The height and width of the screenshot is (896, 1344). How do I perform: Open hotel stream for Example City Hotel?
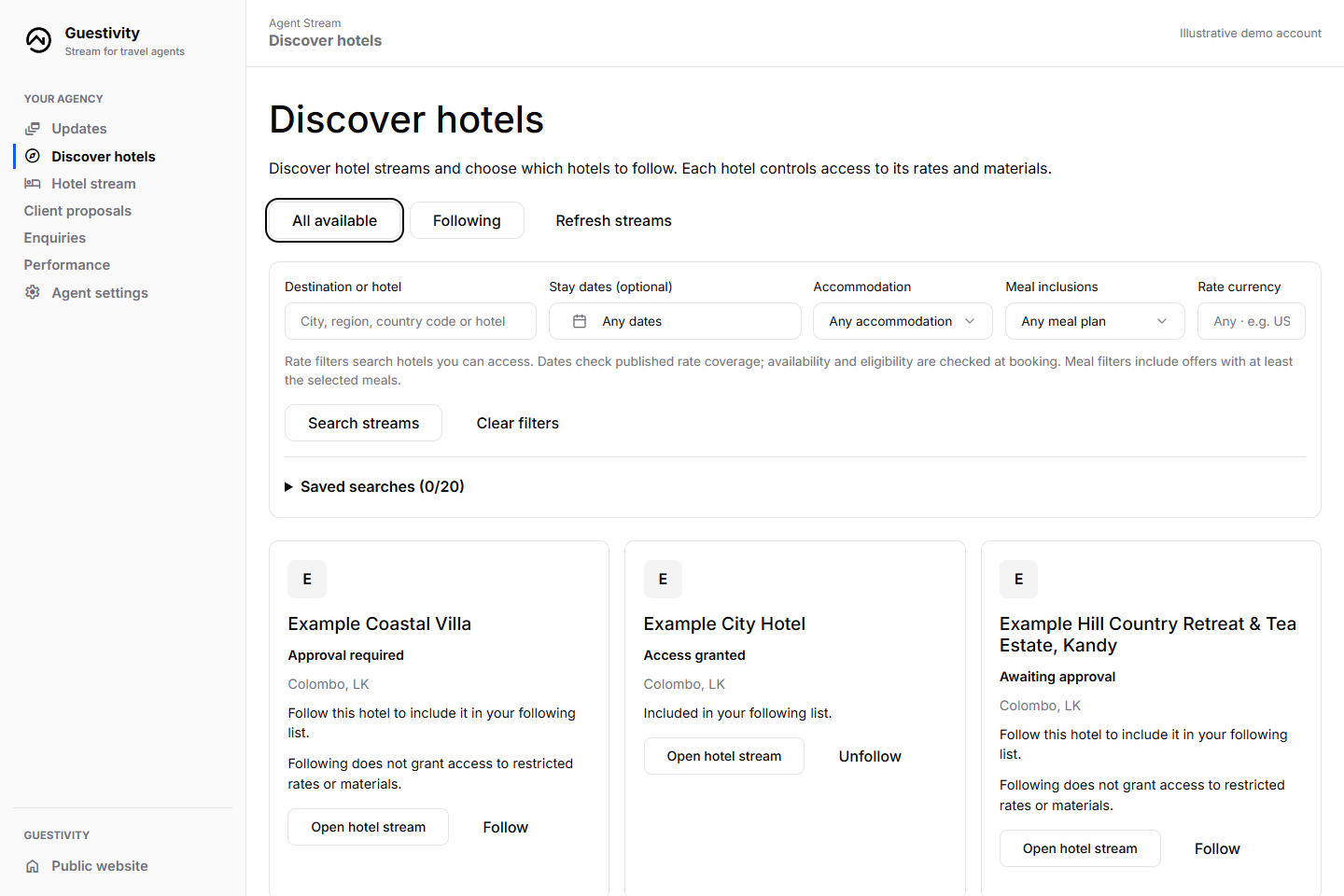tap(724, 756)
